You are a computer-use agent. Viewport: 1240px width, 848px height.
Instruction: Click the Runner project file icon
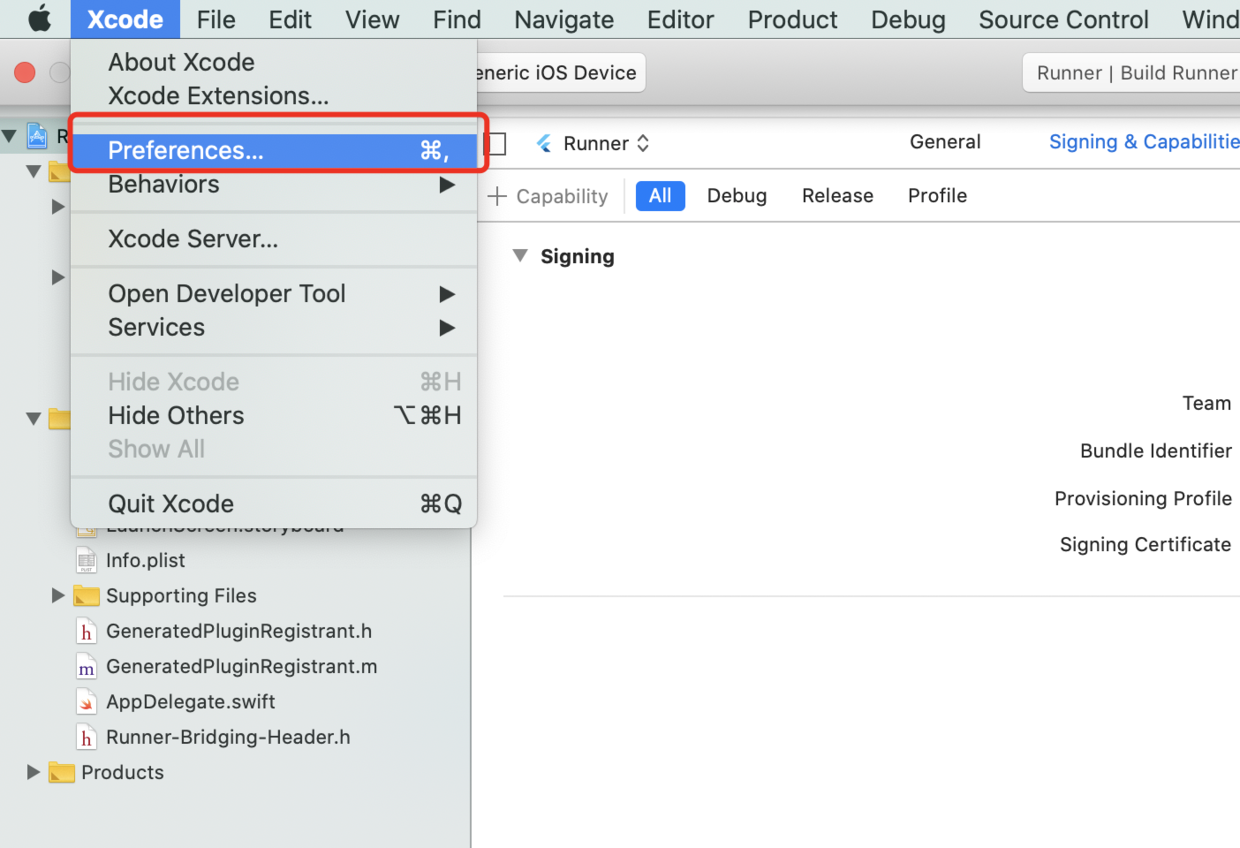[x=38, y=136]
